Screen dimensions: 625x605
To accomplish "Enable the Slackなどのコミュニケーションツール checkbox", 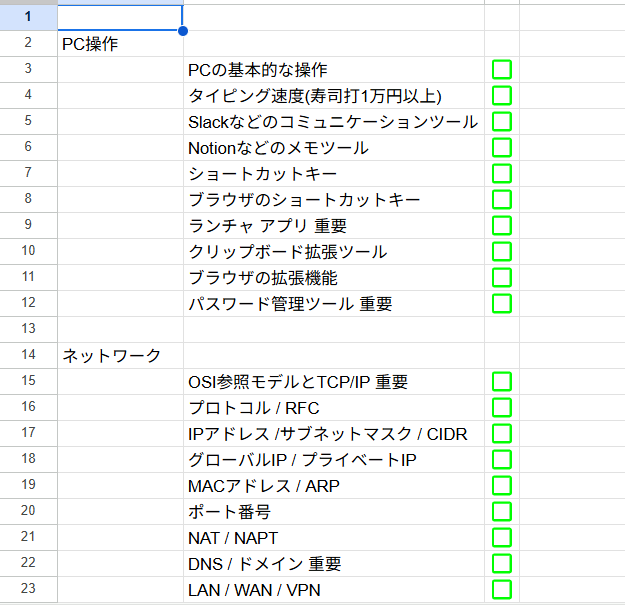I will [502, 121].
